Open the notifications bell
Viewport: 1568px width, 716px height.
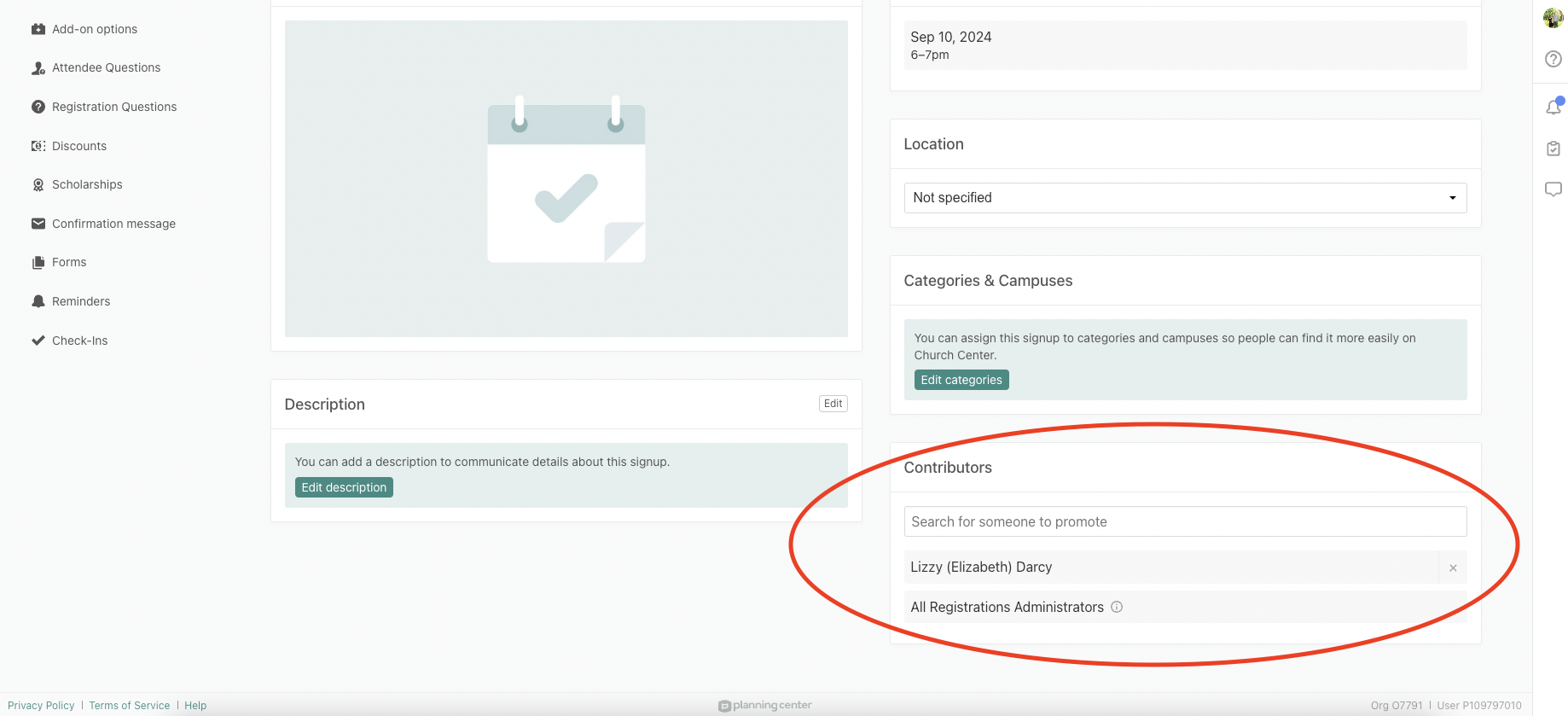1553,107
